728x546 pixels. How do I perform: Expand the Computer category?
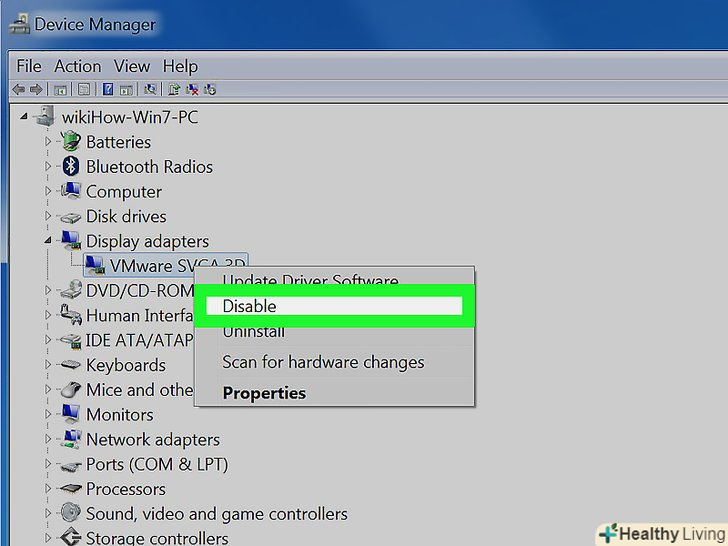[x=48, y=191]
